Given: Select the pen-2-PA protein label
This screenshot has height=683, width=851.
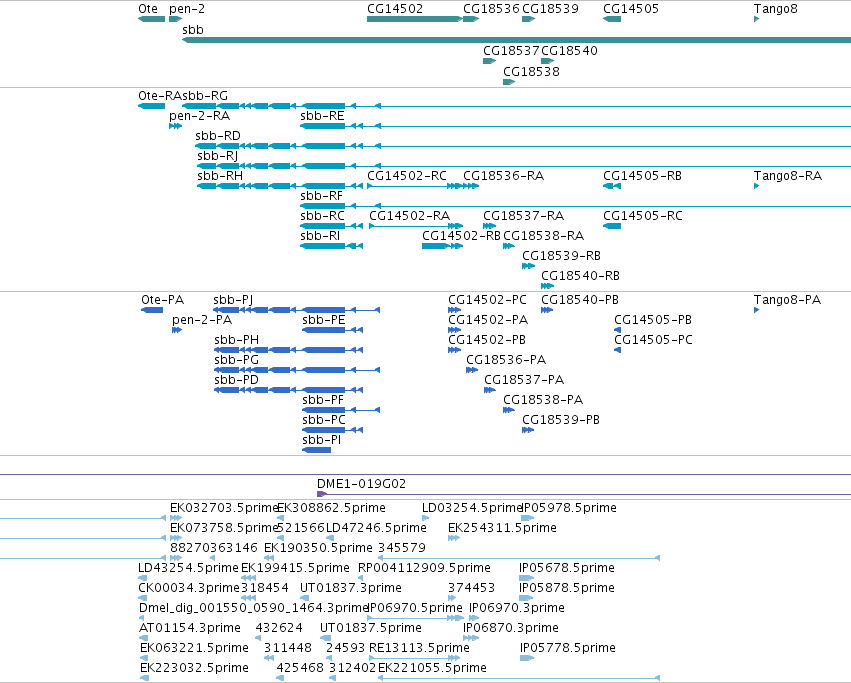Looking at the screenshot, I should pyautogui.click(x=202, y=320).
